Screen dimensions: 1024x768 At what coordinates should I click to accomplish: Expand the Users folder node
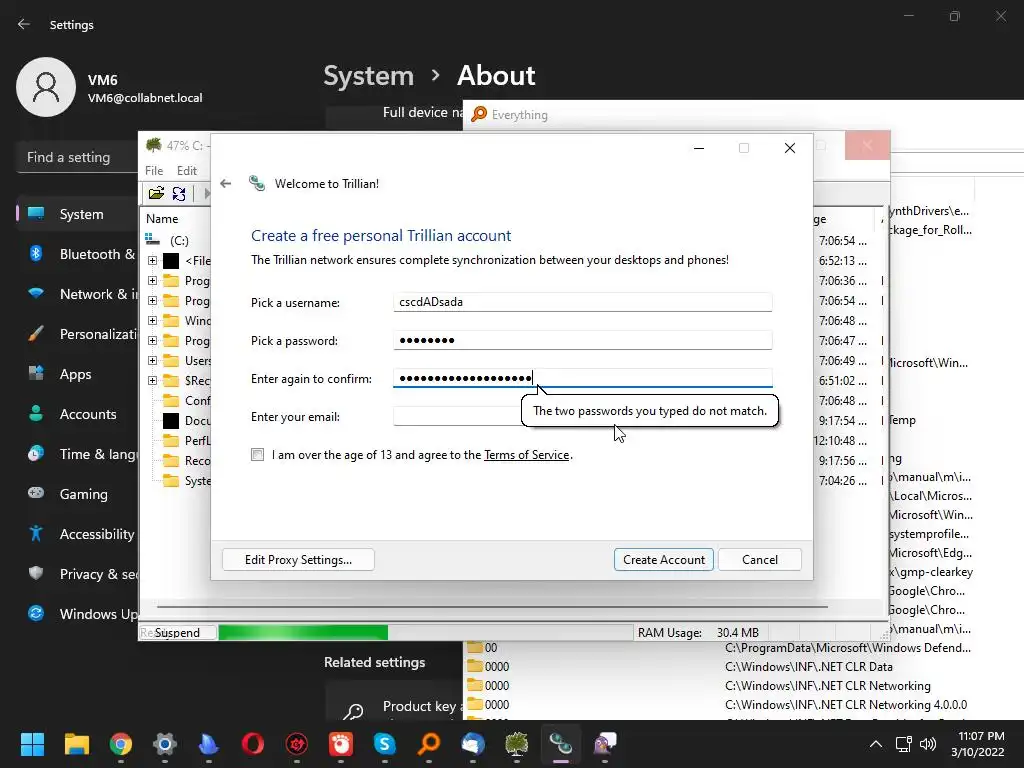coord(152,360)
